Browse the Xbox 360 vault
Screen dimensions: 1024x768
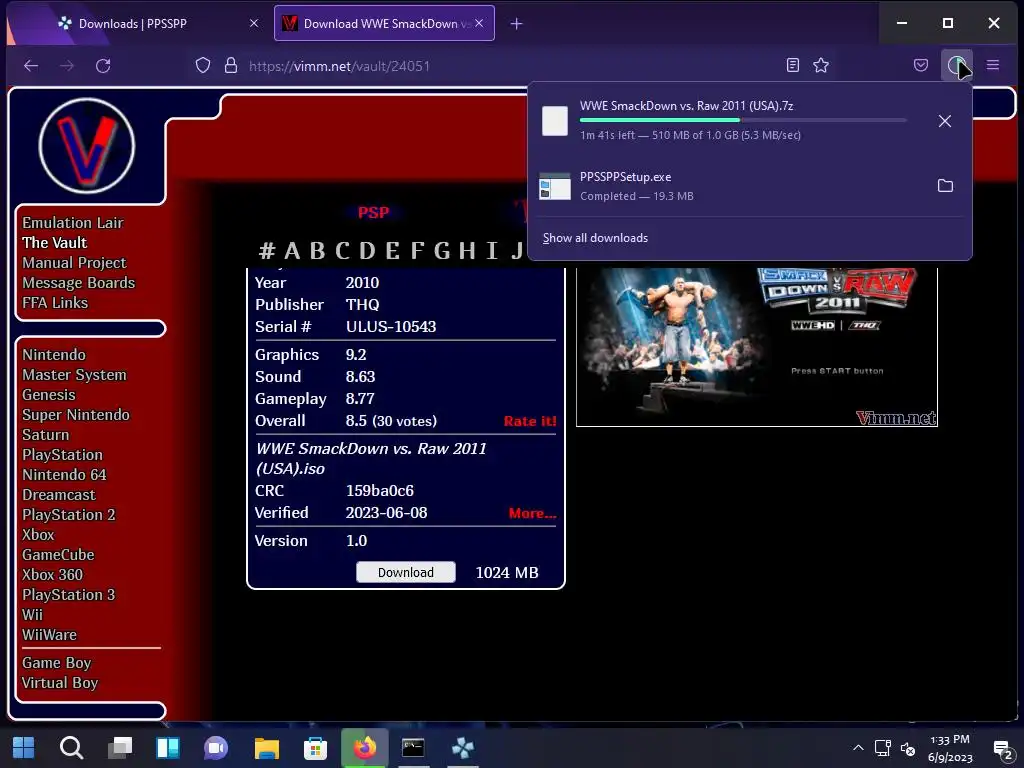52,575
